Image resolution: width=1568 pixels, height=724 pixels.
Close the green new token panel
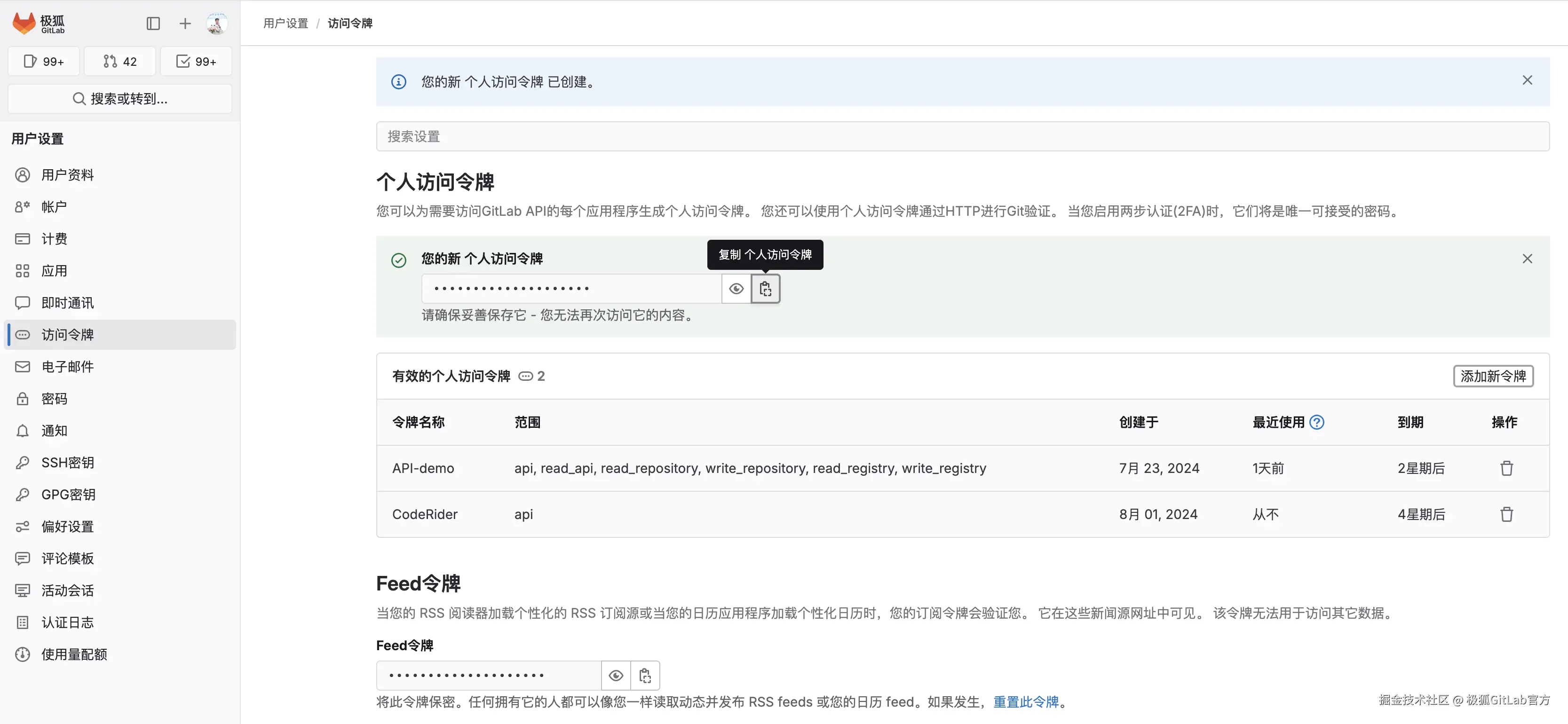click(x=1527, y=259)
